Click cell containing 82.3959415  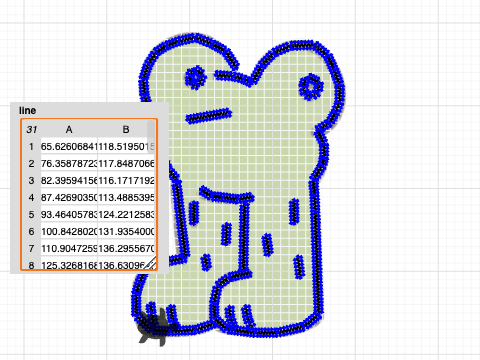[69, 180]
